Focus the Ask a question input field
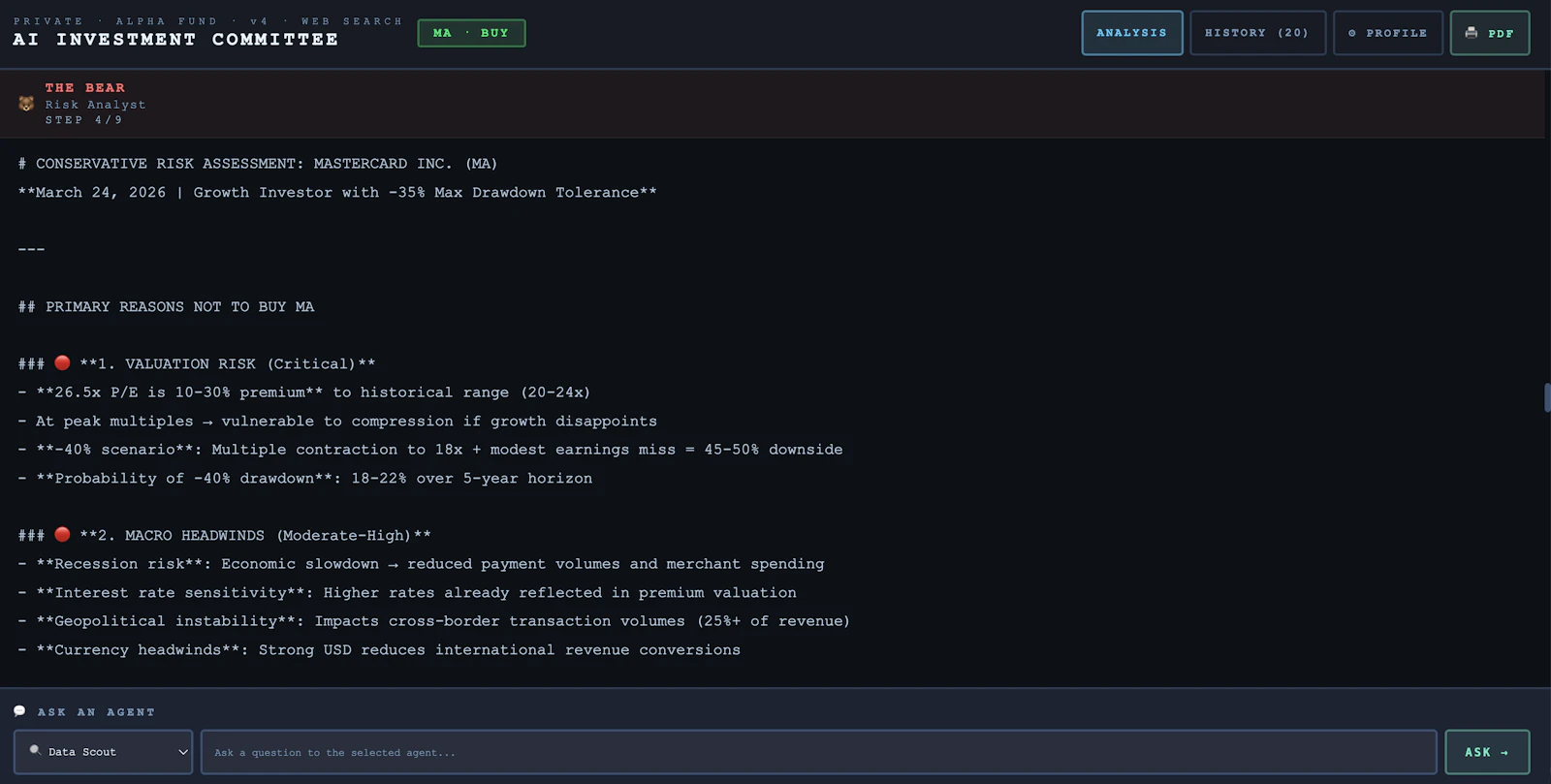The width and height of the screenshot is (1551, 784). pos(818,752)
